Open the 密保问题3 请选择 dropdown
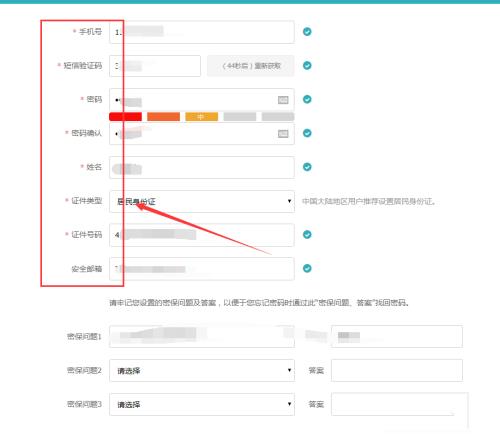Viewport: 500px width, 434px height. [x=202, y=404]
